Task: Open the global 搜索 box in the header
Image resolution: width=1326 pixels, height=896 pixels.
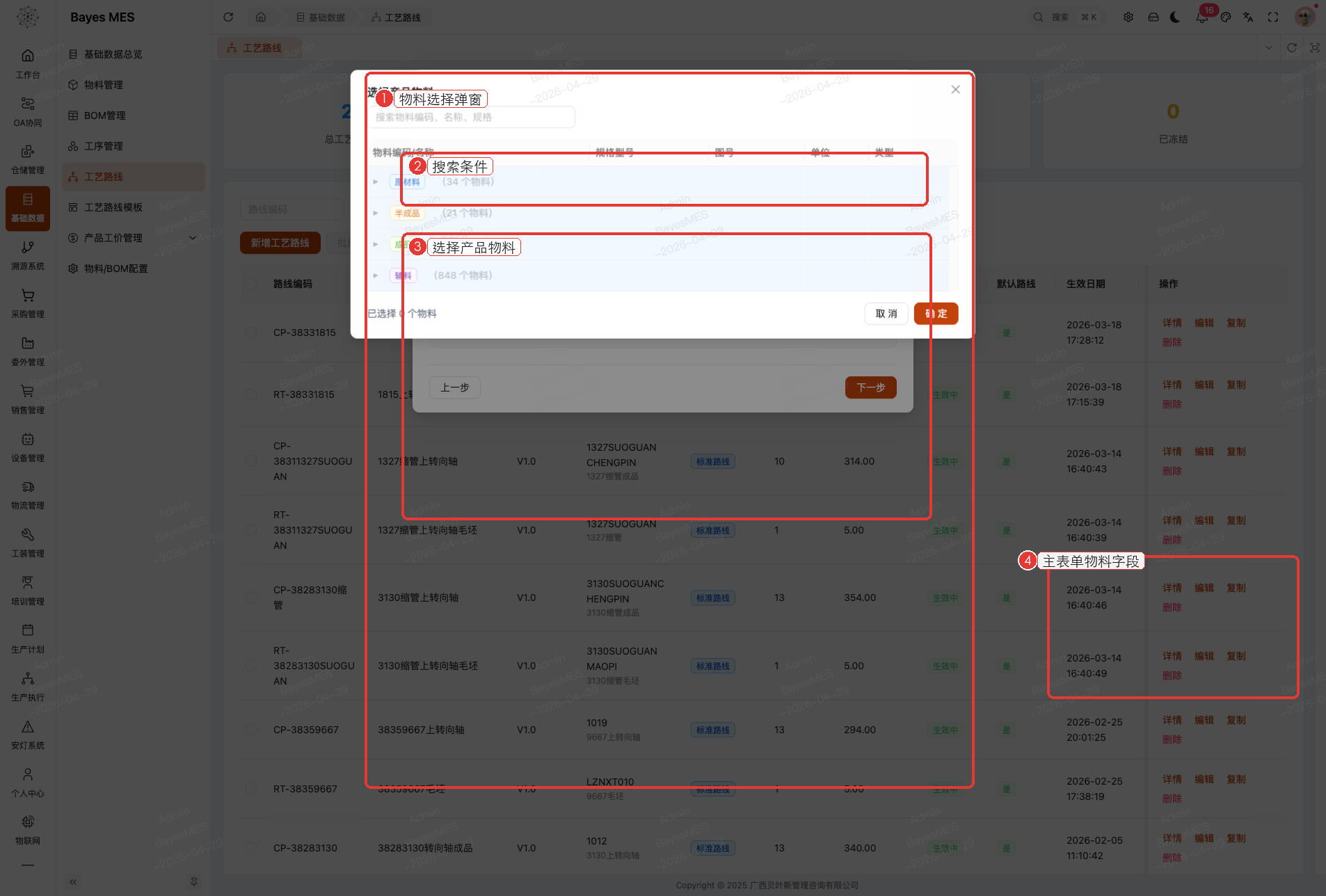Action: [1067, 17]
